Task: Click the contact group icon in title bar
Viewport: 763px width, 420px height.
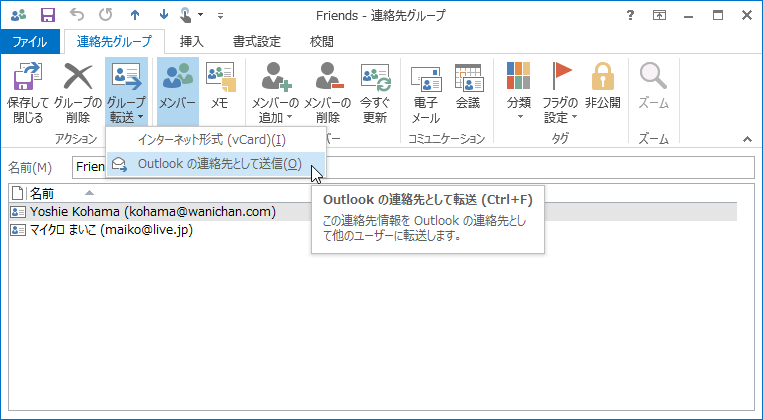Action: point(18,16)
